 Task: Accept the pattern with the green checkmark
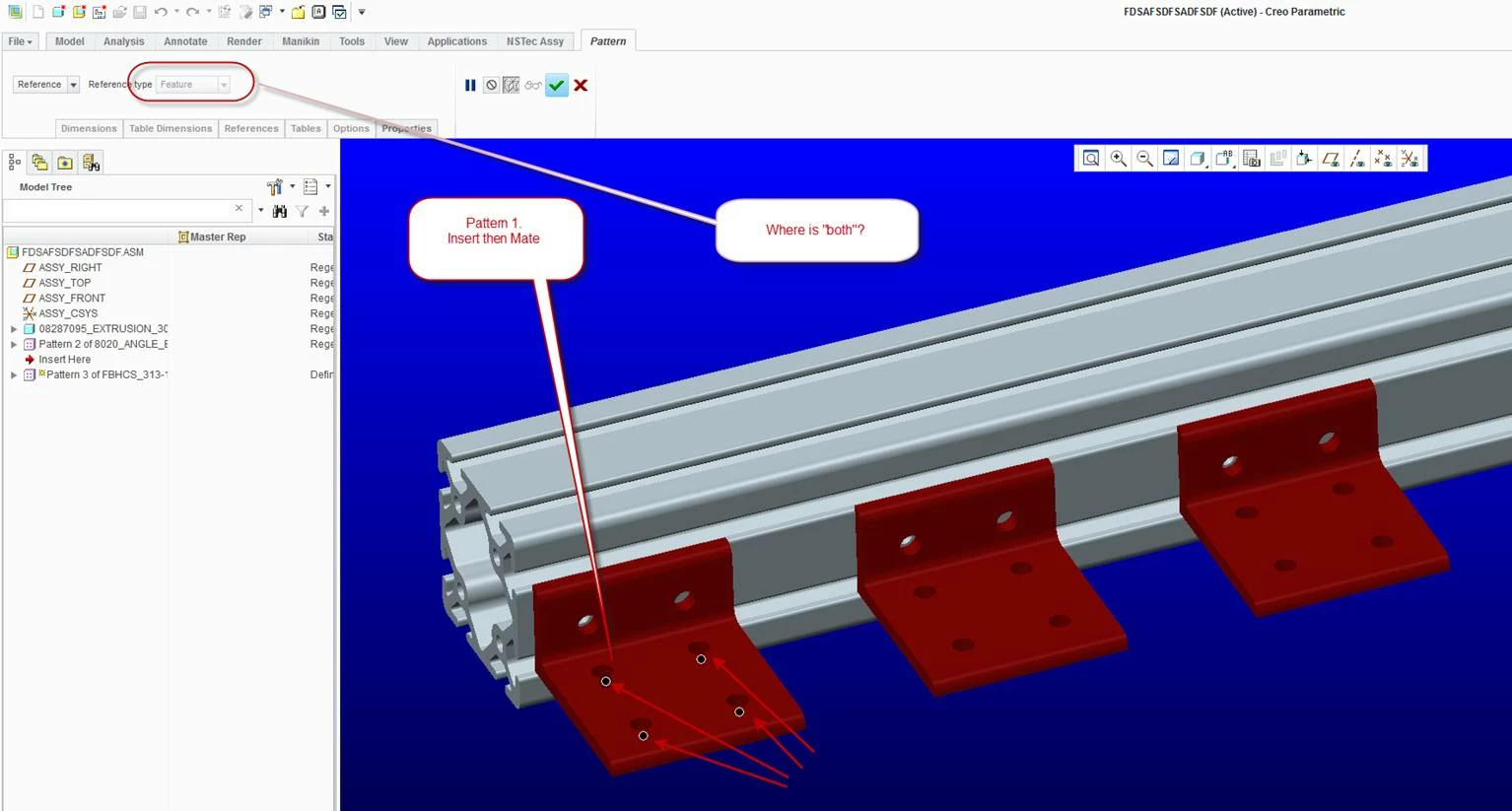point(557,86)
